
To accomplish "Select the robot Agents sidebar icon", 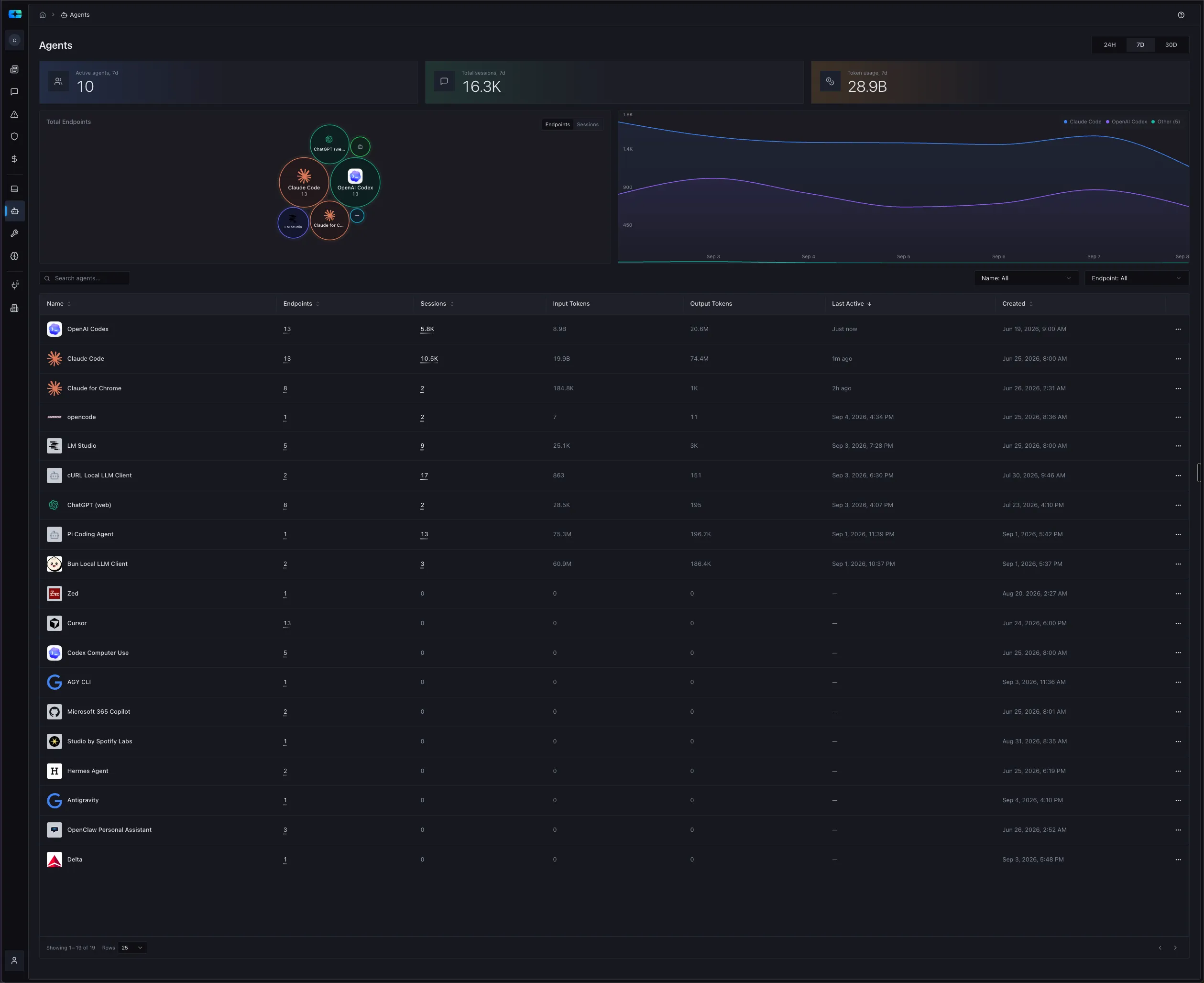I will [15, 211].
